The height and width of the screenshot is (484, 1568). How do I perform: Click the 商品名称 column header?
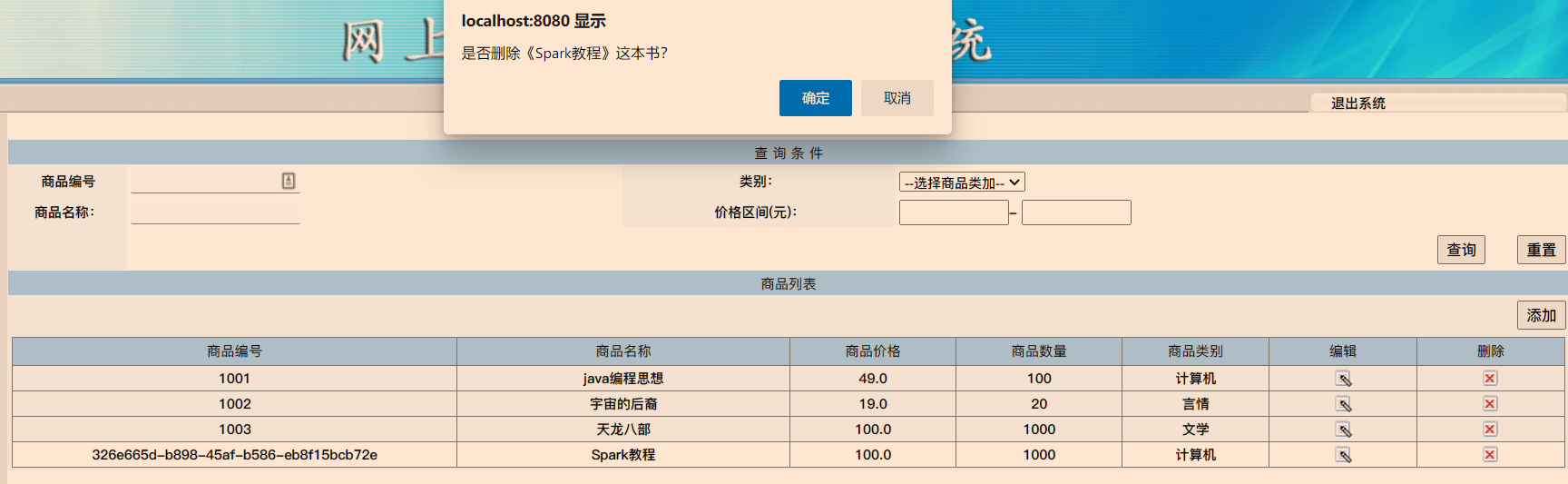623,351
